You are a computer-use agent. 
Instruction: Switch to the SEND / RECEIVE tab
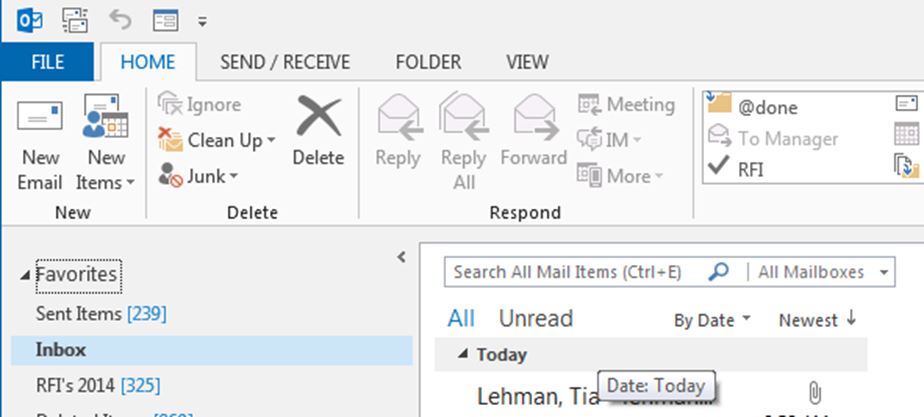[x=285, y=62]
